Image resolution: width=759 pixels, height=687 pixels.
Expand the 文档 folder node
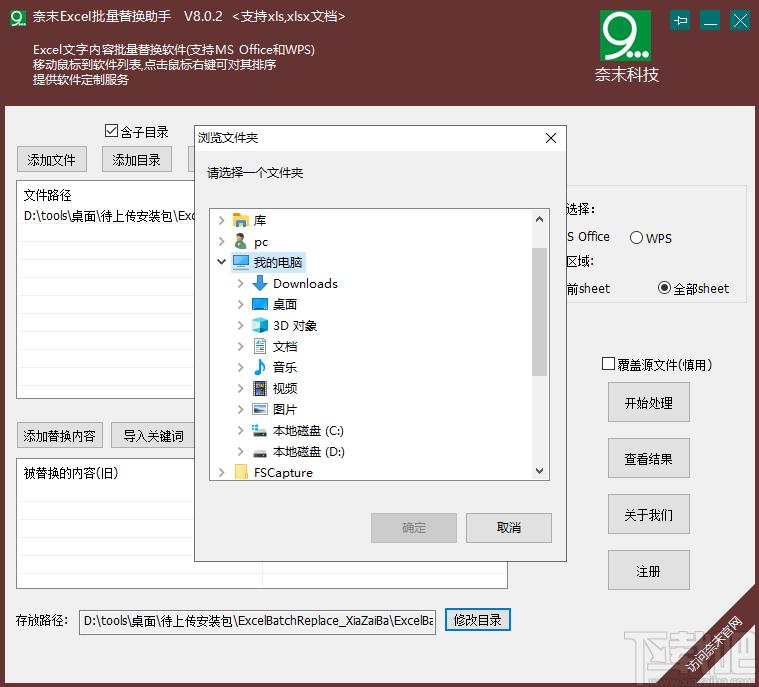(241, 346)
